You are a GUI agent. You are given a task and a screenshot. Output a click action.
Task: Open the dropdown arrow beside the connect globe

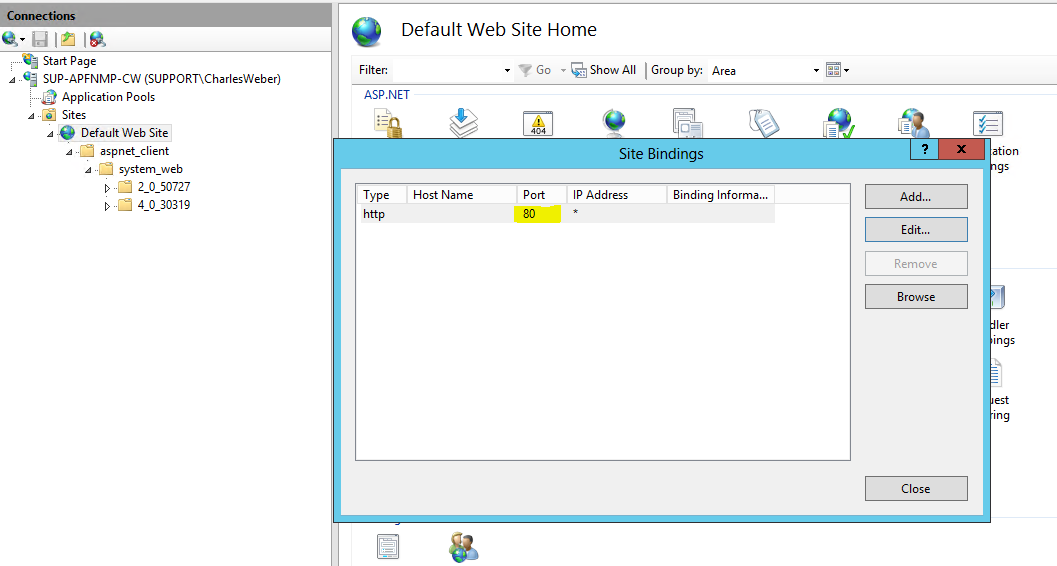[22, 40]
